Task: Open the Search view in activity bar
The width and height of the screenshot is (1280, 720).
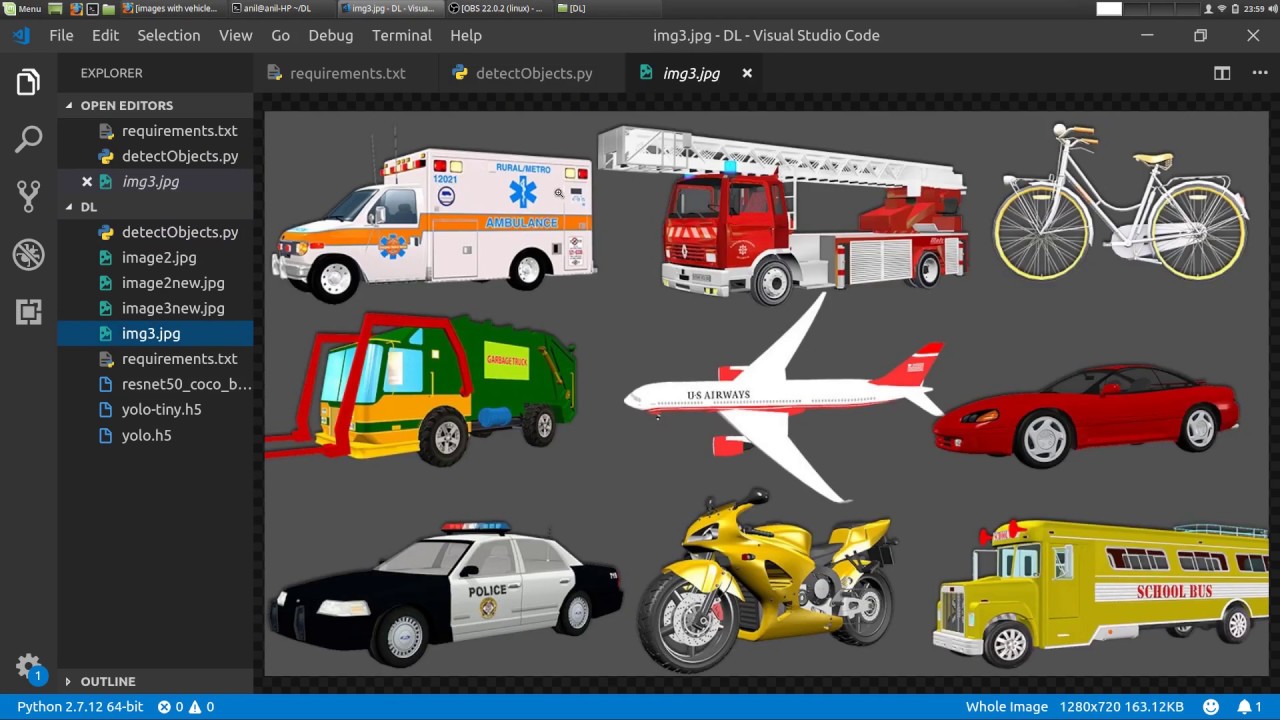Action: [28, 139]
